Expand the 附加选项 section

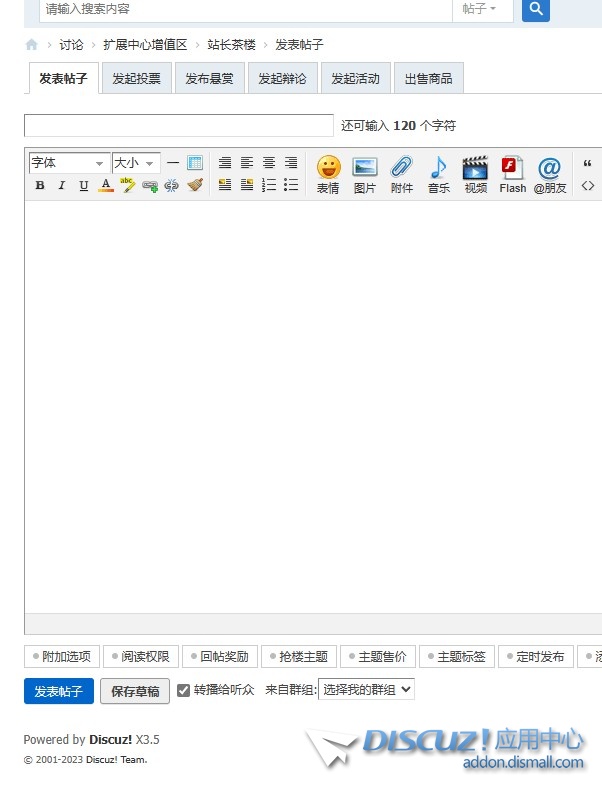coord(62,657)
